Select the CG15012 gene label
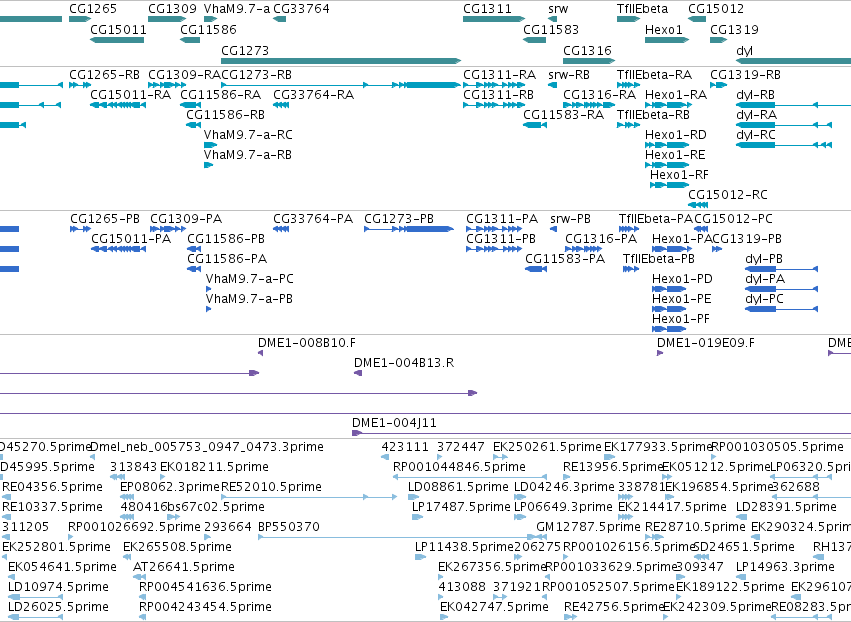This screenshot has height=622, width=851. 716,9
